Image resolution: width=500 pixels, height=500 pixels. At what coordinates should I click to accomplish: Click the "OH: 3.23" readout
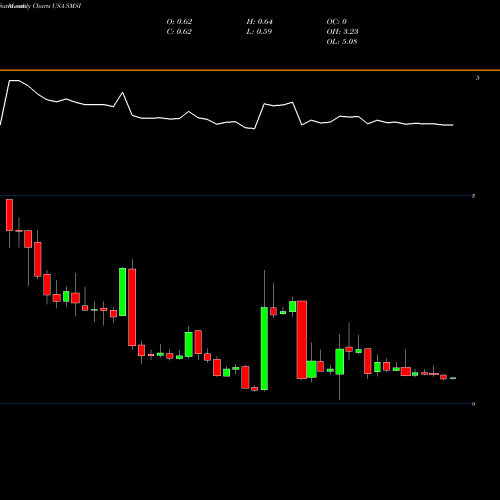343,32
